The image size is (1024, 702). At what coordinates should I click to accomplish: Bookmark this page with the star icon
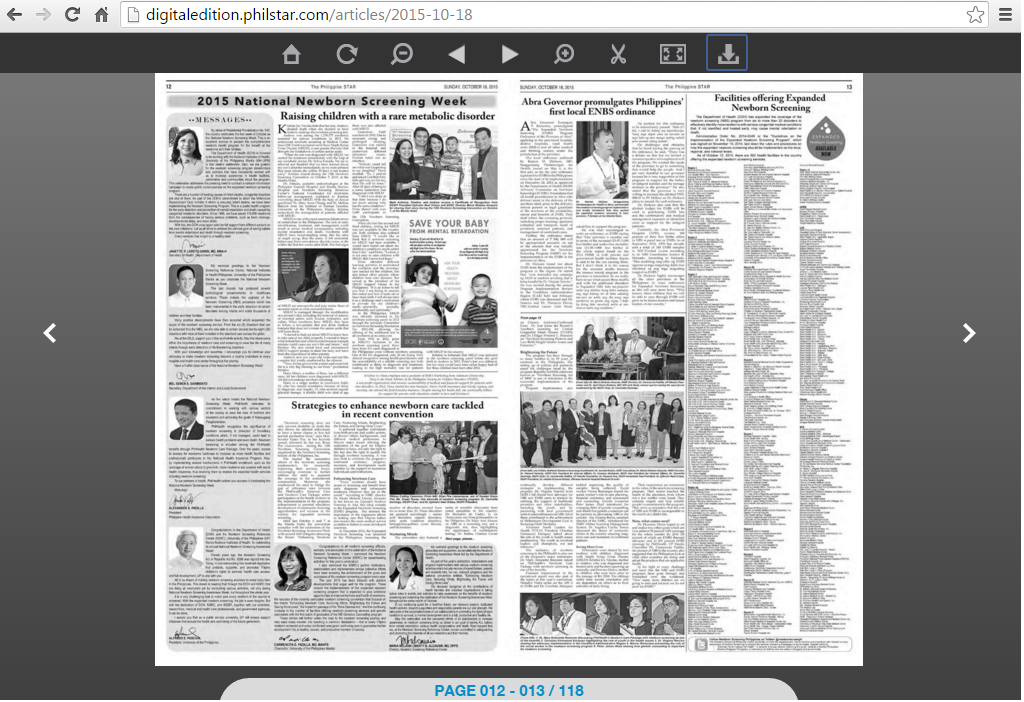(x=975, y=14)
